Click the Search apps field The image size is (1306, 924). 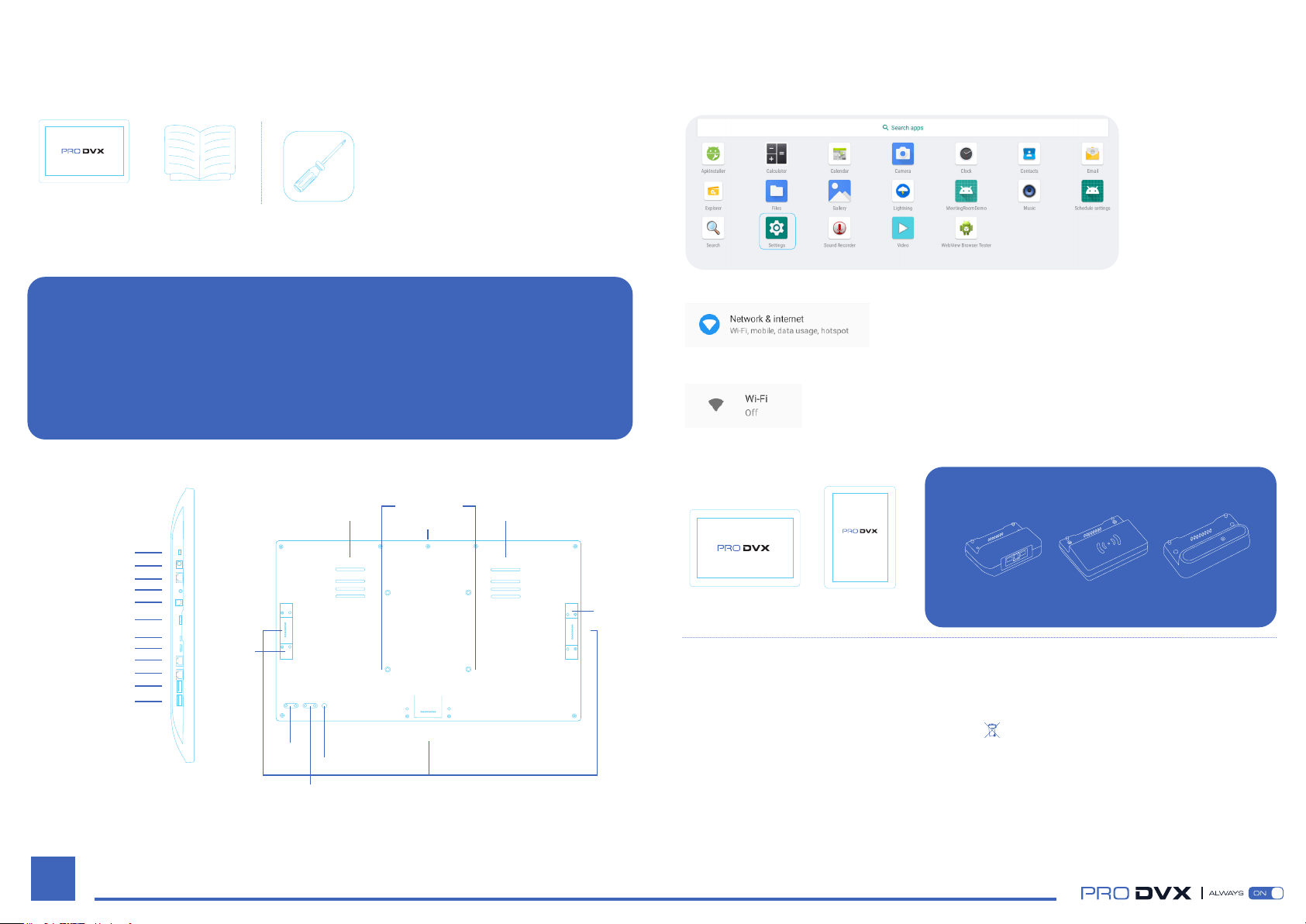coord(902,128)
